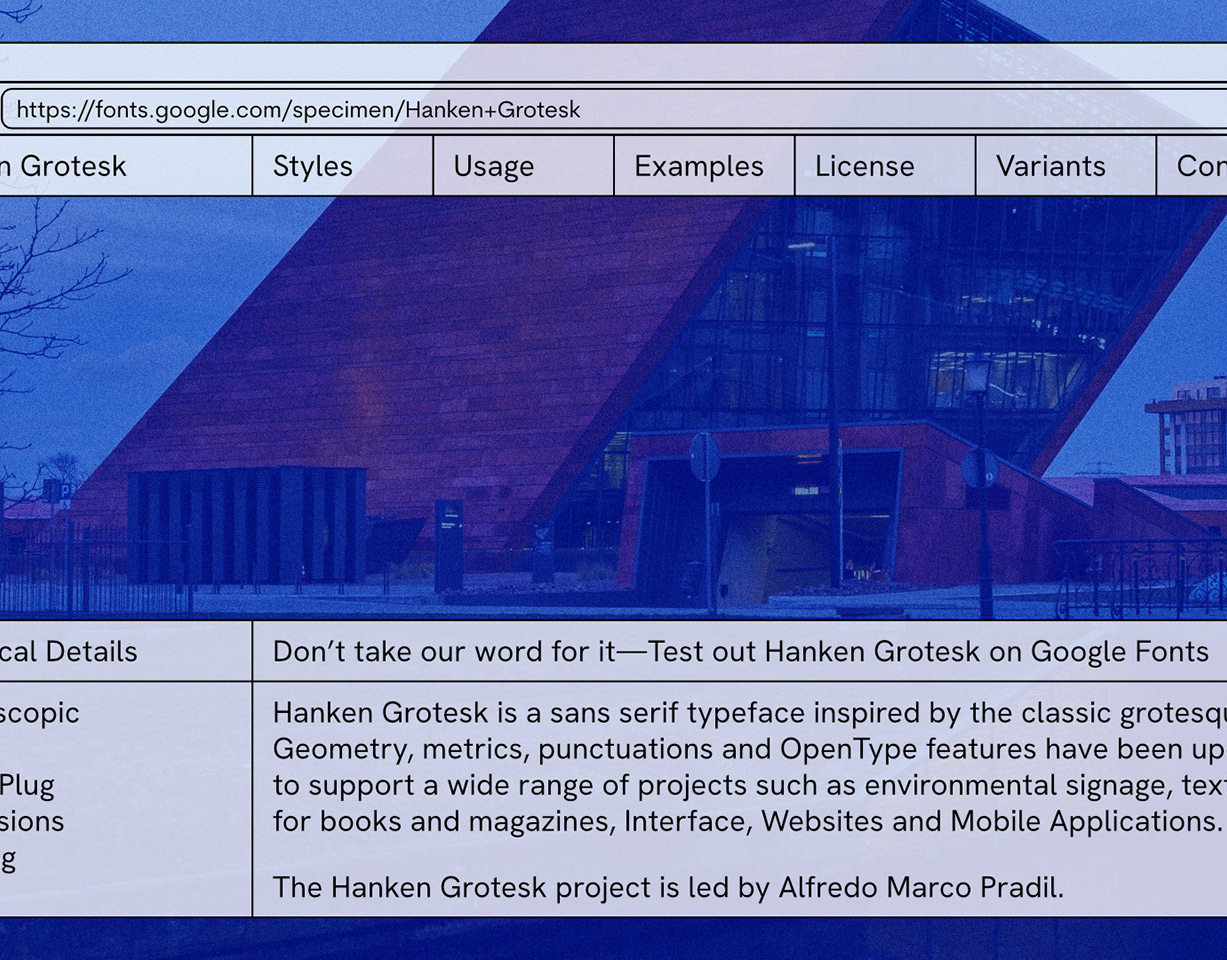Select the Examples tab
The image size is (1227, 960).
pos(704,166)
